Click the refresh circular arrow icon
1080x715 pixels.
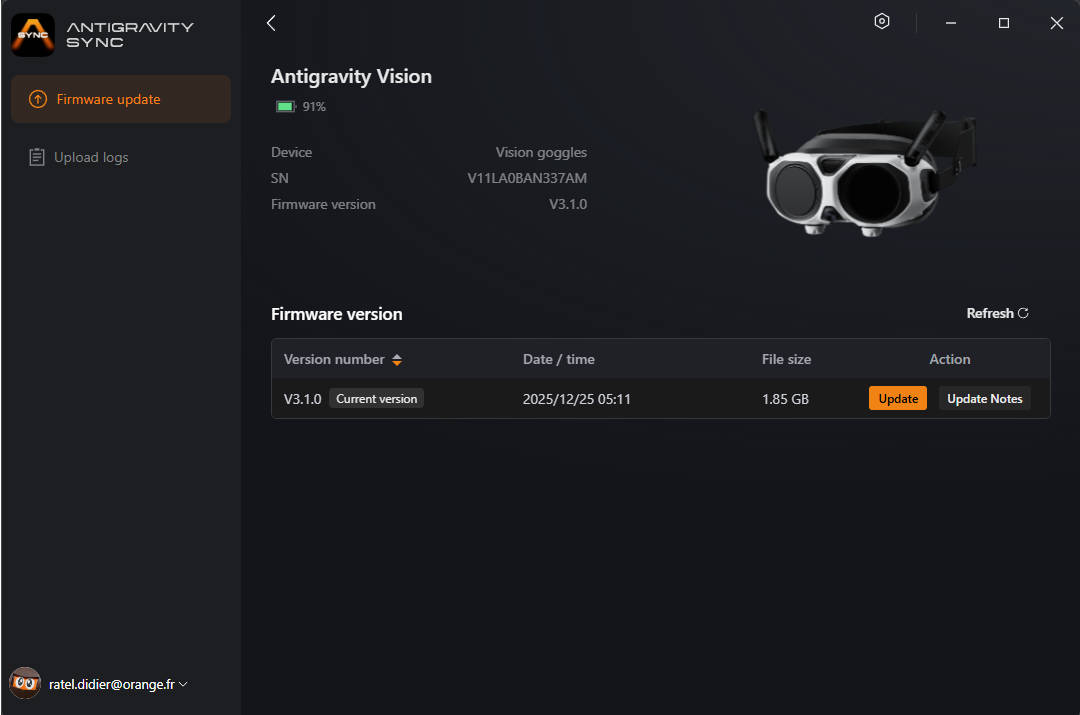1024,313
